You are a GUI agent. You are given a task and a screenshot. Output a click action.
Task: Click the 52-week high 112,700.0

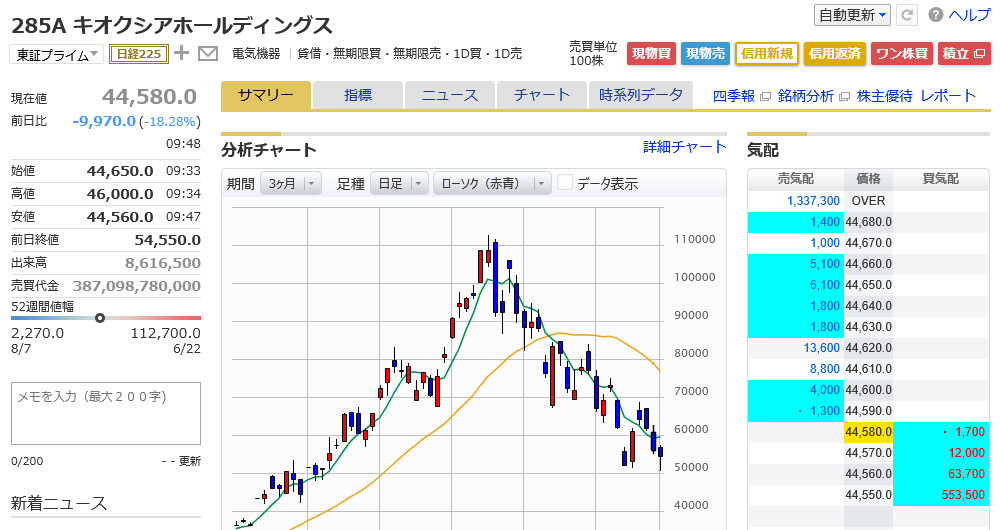(165, 333)
